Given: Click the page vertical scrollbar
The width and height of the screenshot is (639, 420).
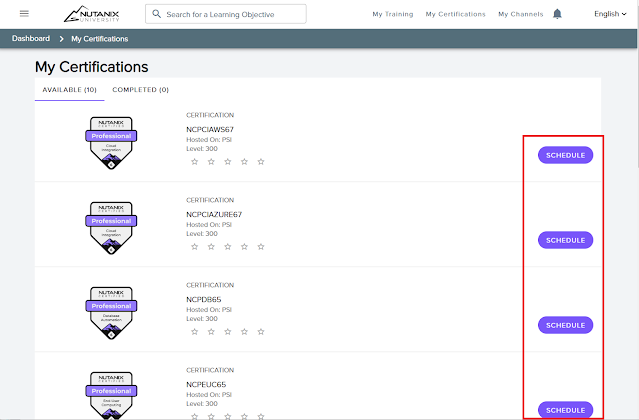Looking at the screenshot, I should point(637,84).
